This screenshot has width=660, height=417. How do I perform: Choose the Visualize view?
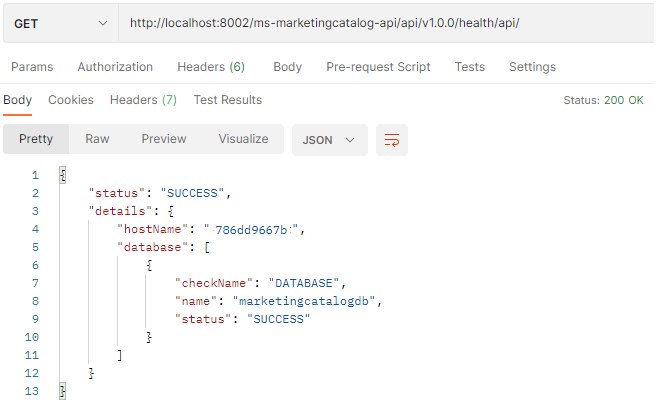243,140
